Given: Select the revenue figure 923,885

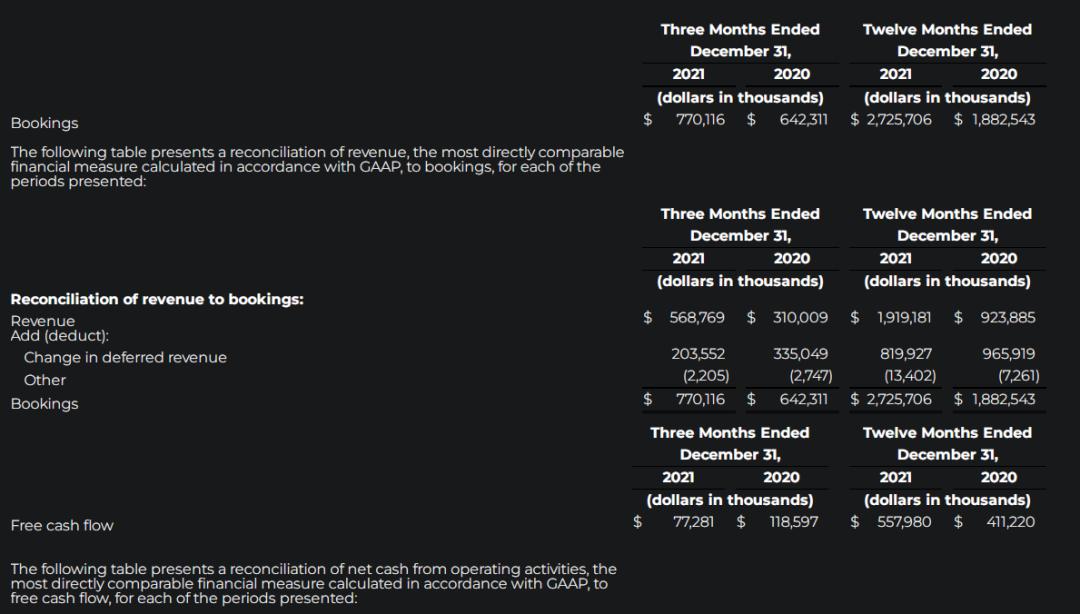Looking at the screenshot, I should pos(1007,317).
